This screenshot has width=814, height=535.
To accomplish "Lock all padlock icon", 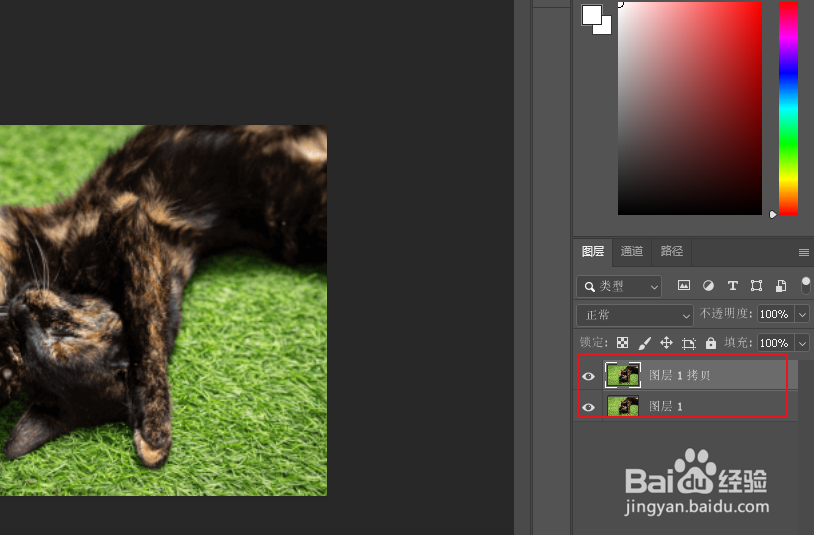I will point(711,342).
